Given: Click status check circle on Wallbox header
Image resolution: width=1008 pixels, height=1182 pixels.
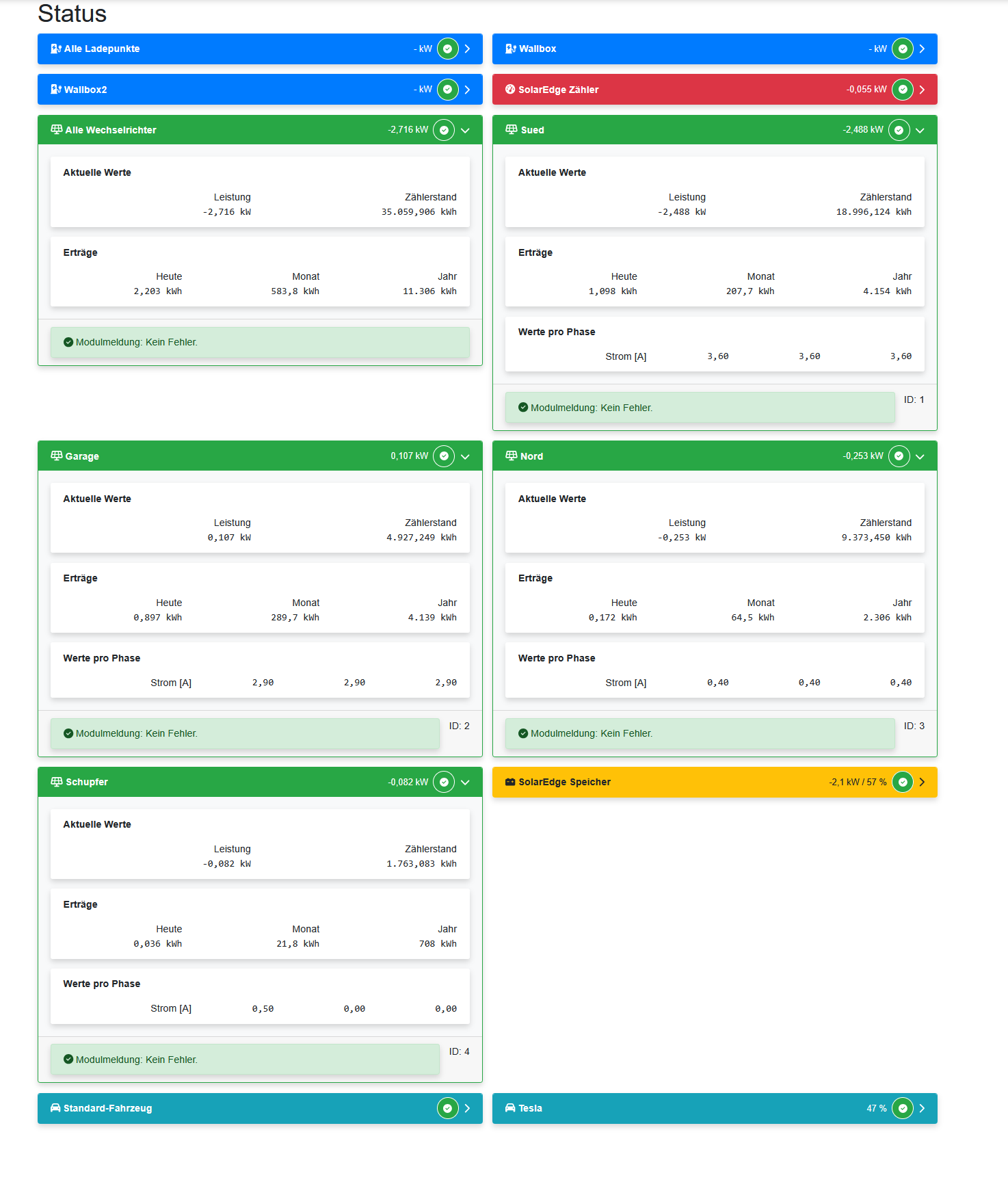Looking at the screenshot, I should pyautogui.click(x=903, y=49).
